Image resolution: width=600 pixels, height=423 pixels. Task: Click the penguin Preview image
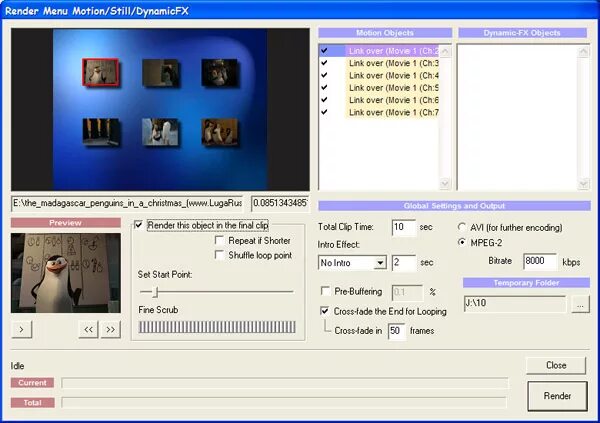click(66, 273)
